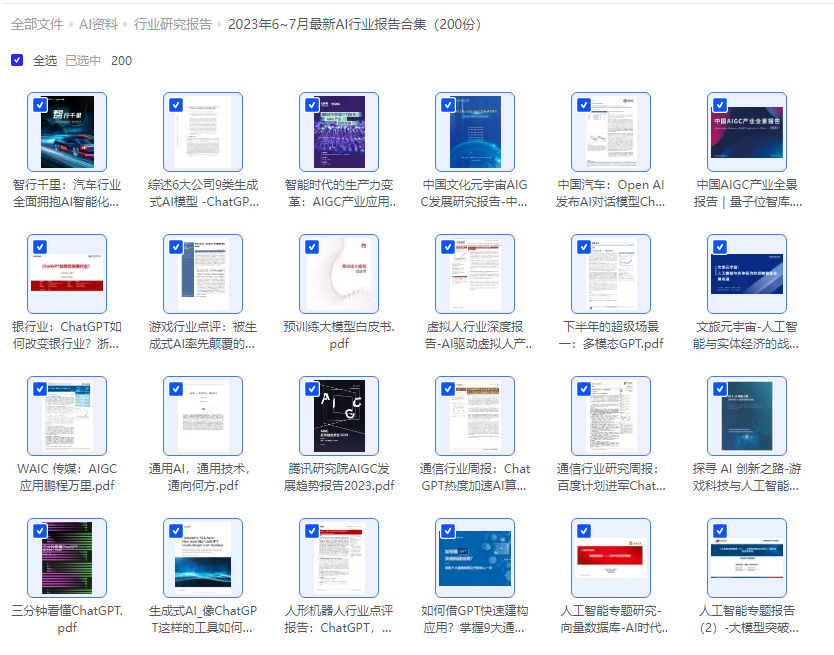
Task: Uncheck the 预训练大模型白皮书 file checkbox
Action: [312, 247]
